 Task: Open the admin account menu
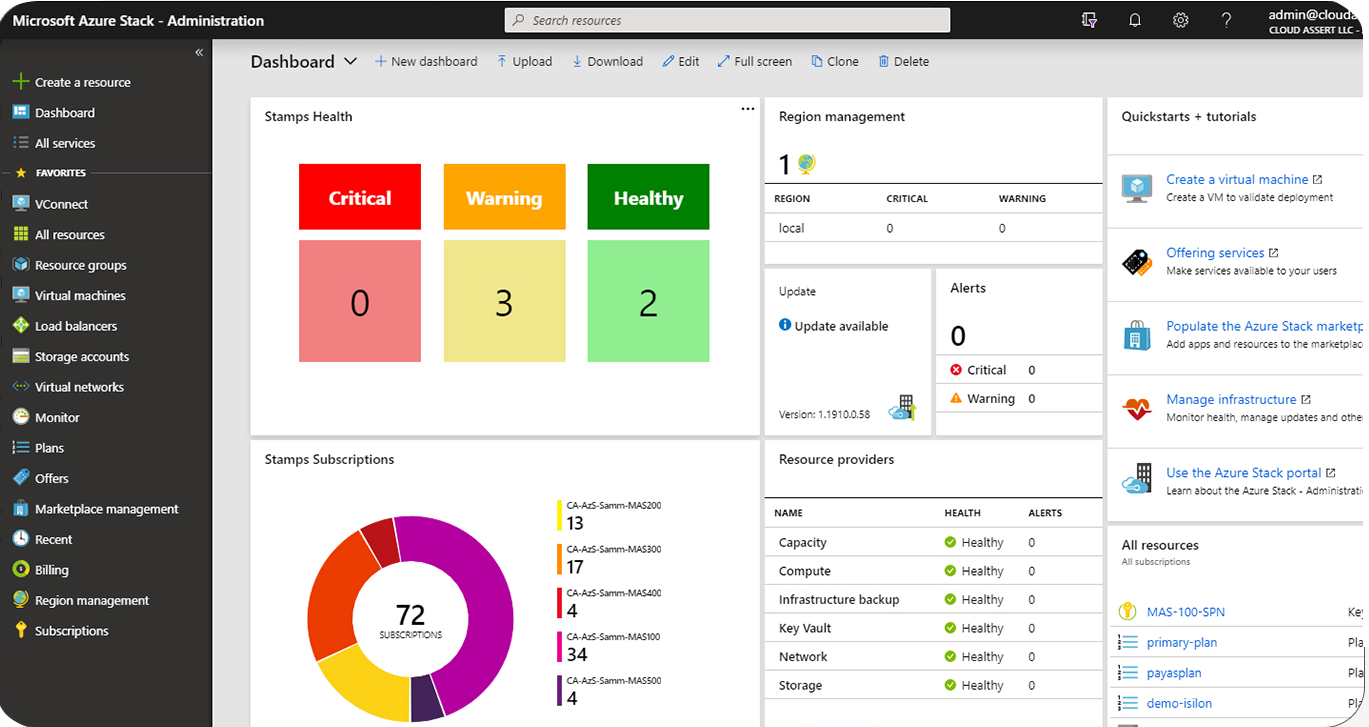point(1315,21)
